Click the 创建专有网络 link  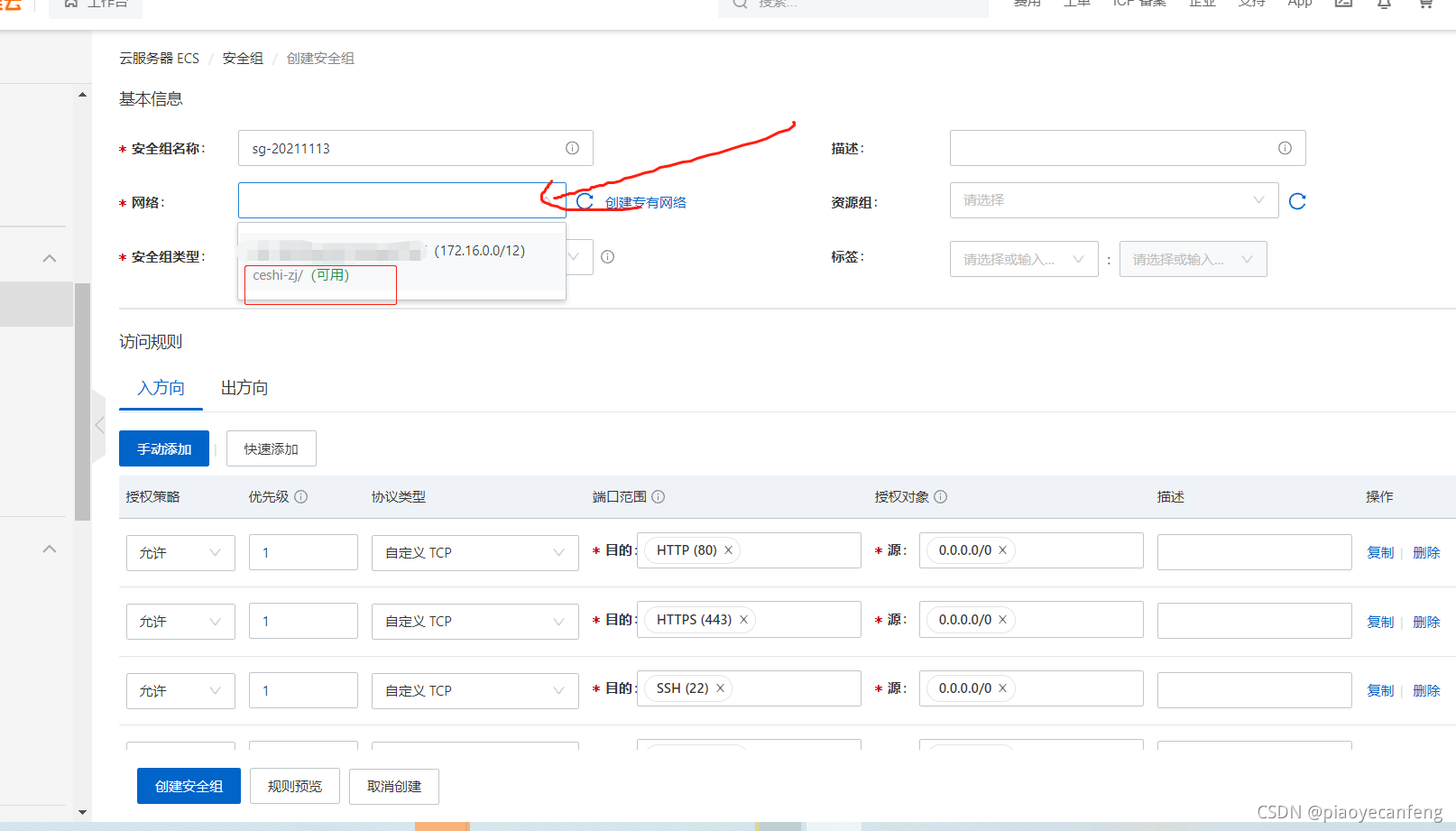(646, 203)
